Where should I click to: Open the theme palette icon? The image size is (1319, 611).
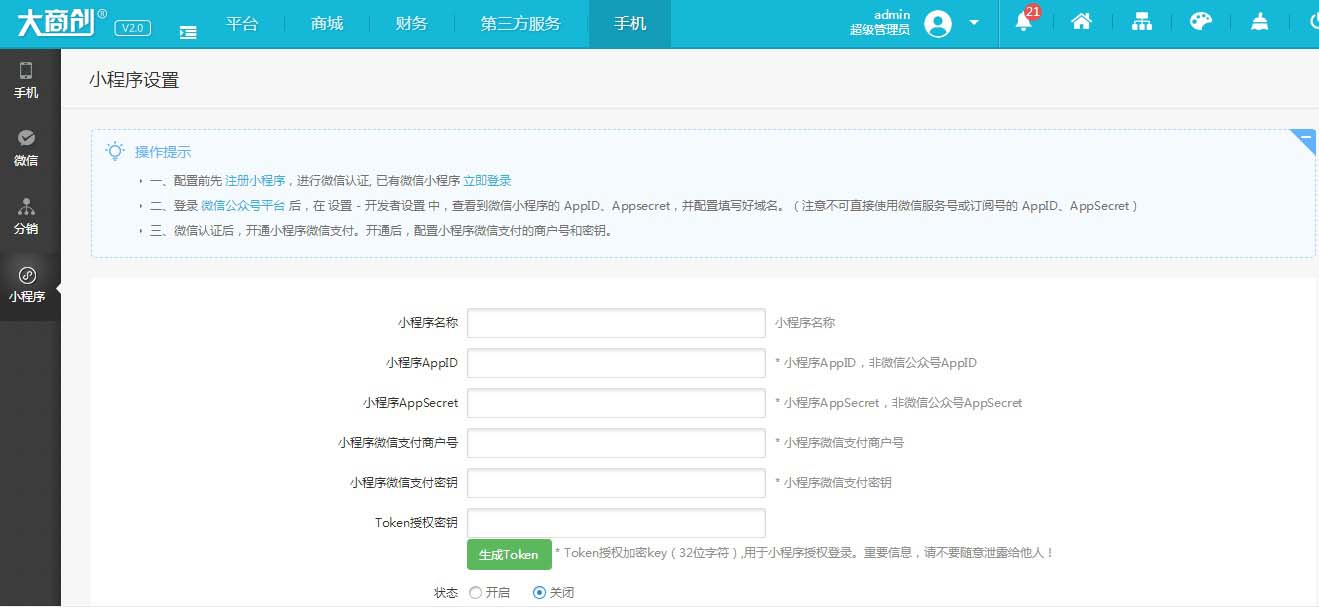tap(1201, 22)
